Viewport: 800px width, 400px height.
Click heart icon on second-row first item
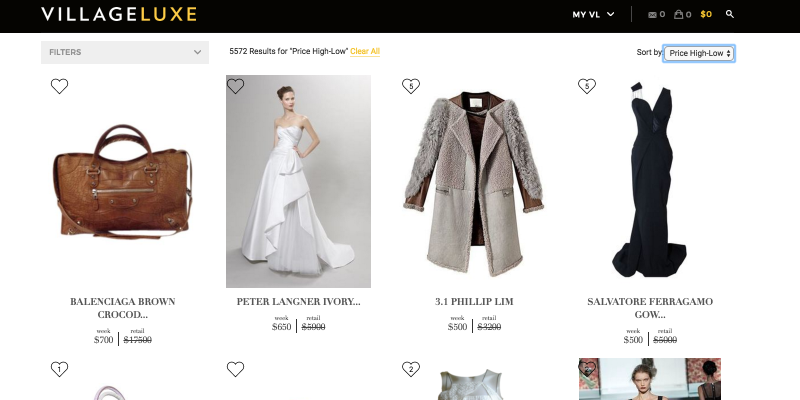click(59, 369)
